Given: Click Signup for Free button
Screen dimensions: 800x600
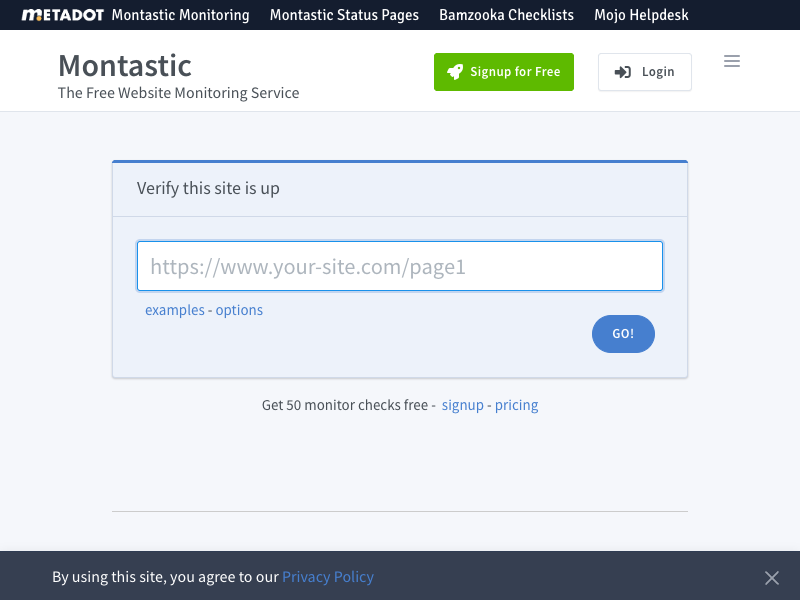Looking at the screenshot, I should click(504, 72).
